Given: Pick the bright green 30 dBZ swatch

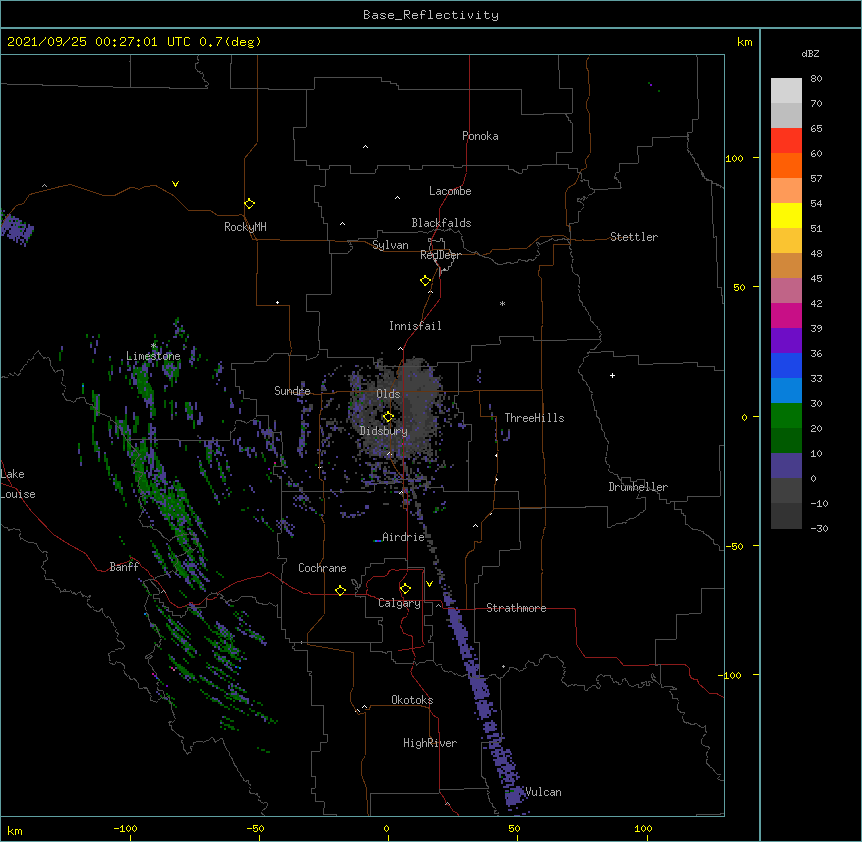Looking at the screenshot, I should pos(786,416).
